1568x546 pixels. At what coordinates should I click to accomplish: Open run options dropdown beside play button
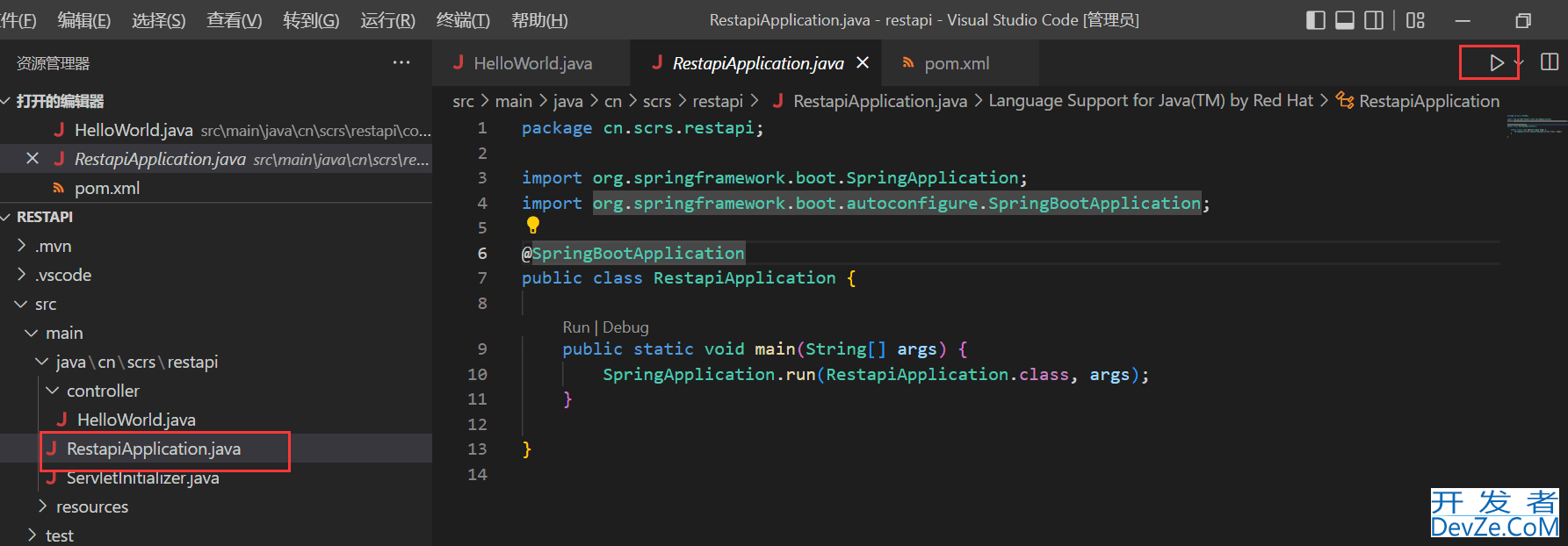[x=1519, y=63]
